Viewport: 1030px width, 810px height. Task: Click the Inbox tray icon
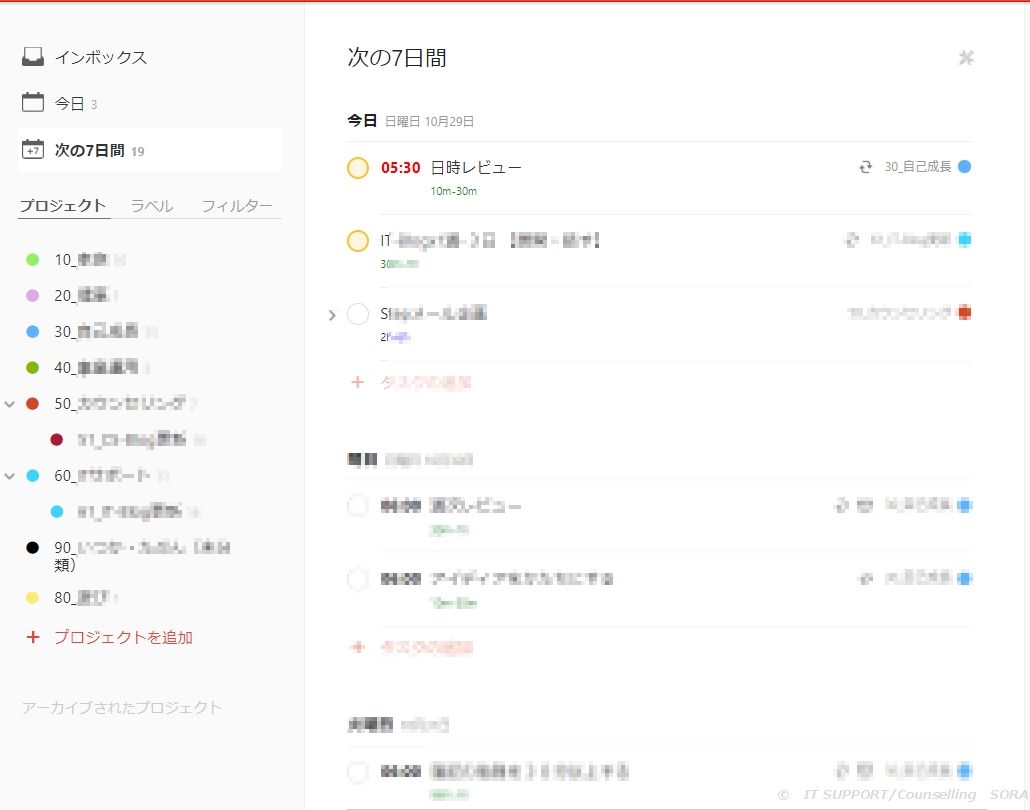click(33, 57)
